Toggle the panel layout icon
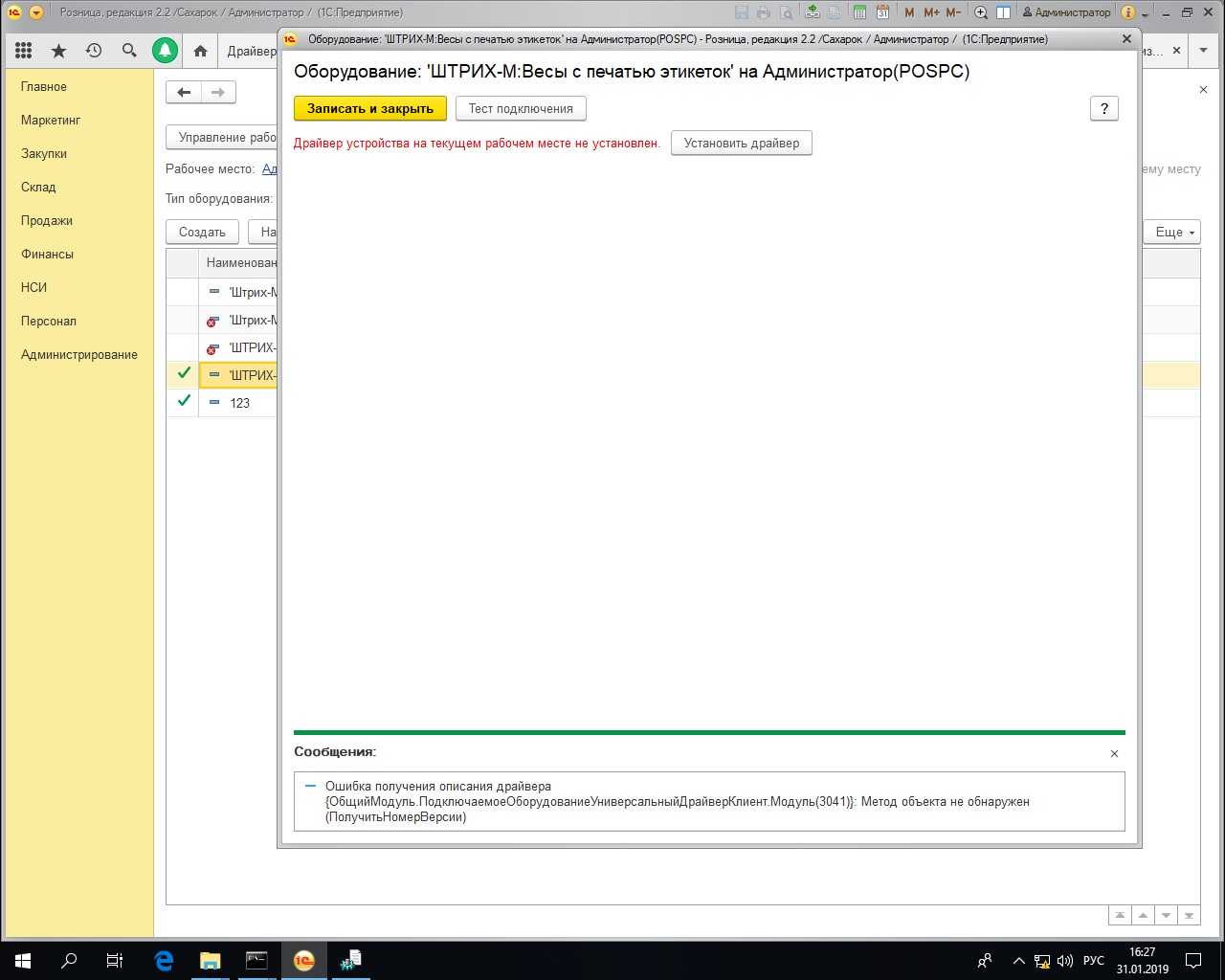Screen dimensions: 1225x980 (1003, 12)
